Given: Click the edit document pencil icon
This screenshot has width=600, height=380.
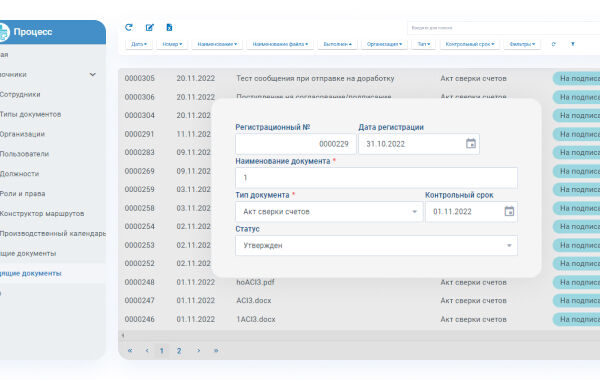Looking at the screenshot, I should click(x=150, y=28).
